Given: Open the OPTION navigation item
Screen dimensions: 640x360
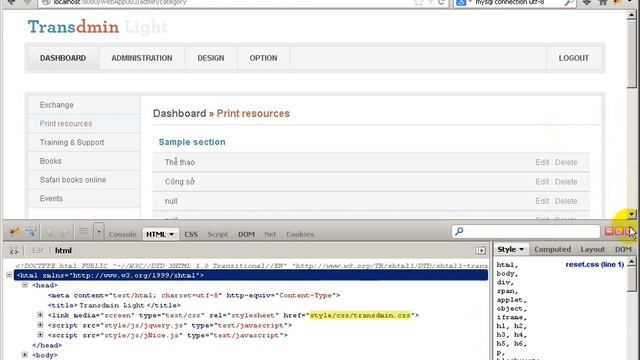Looking at the screenshot, I should 263,58.
